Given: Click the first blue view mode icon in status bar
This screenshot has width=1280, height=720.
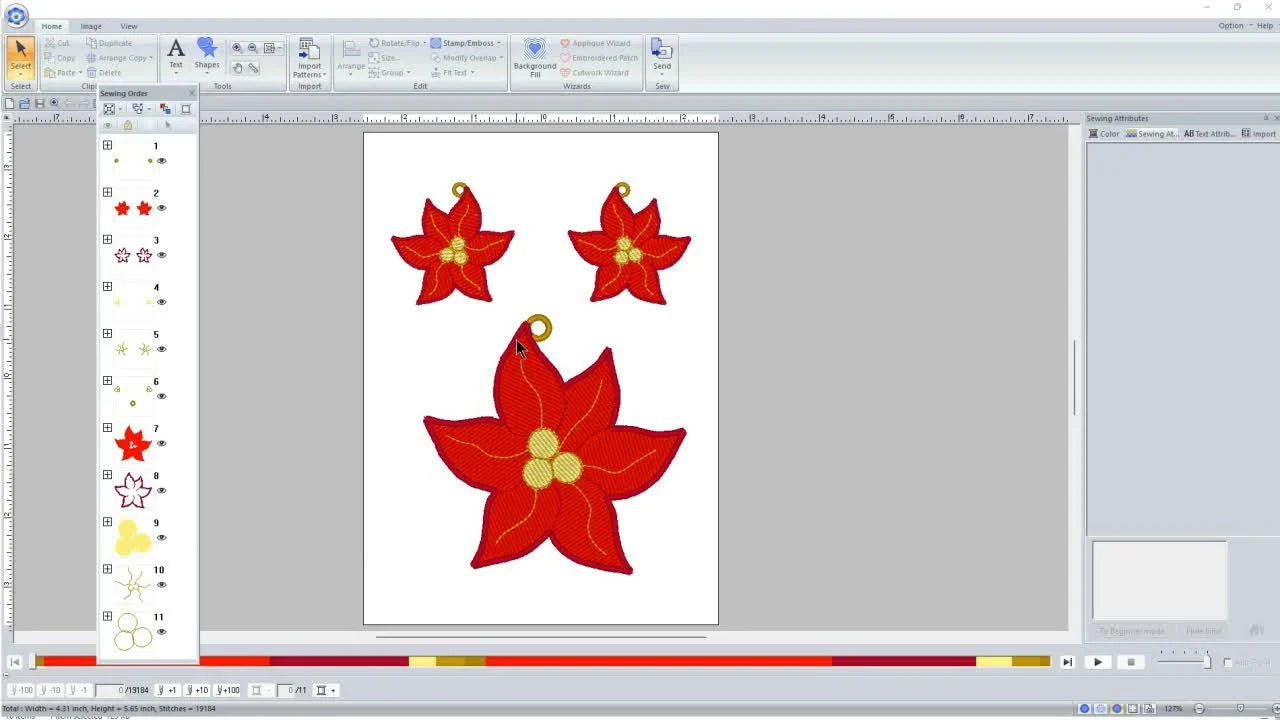Looking at the screenshot, I should click(1085, 709).
